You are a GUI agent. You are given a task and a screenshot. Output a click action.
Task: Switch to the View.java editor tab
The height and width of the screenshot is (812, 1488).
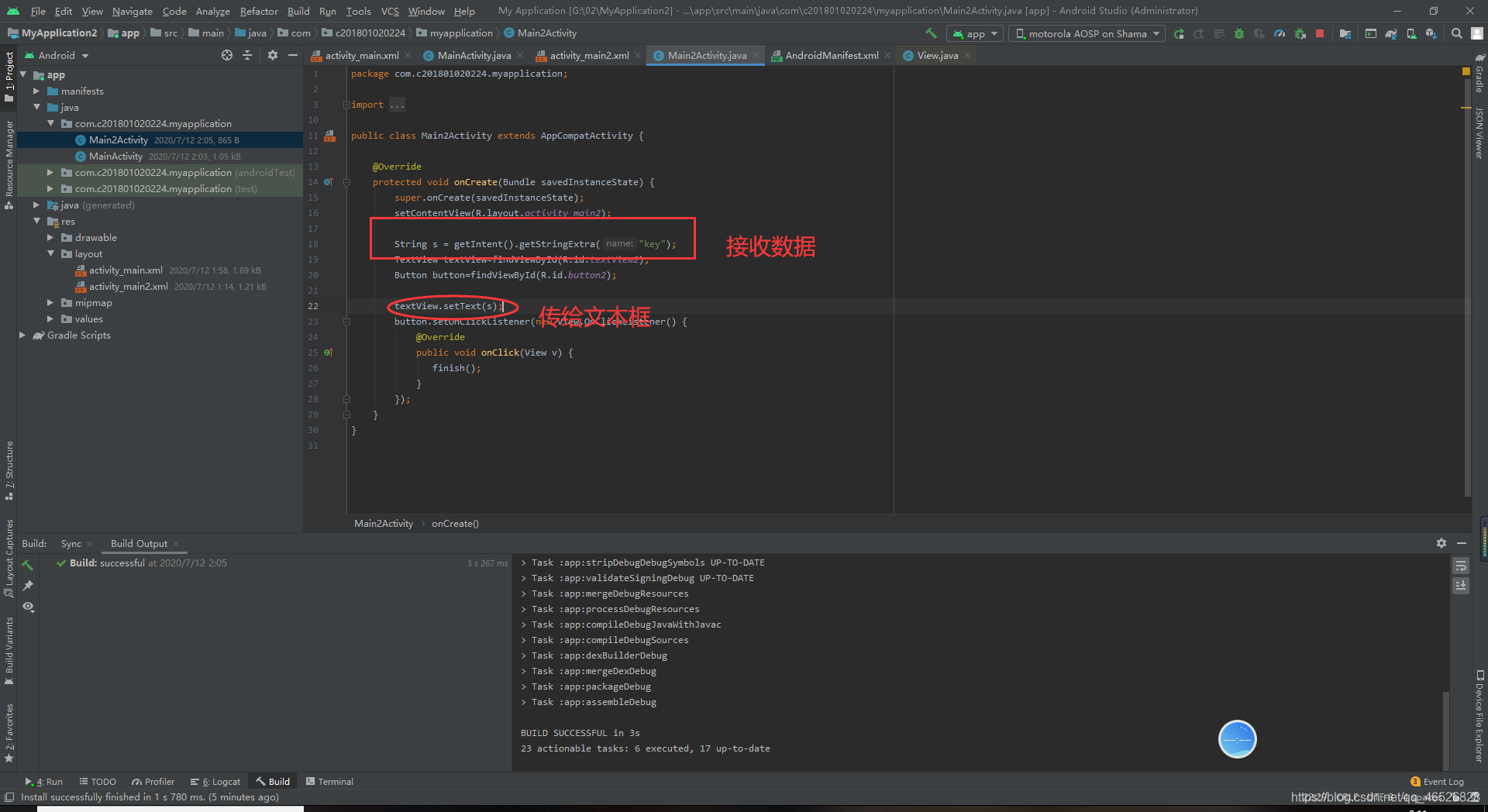pos(937,55)
